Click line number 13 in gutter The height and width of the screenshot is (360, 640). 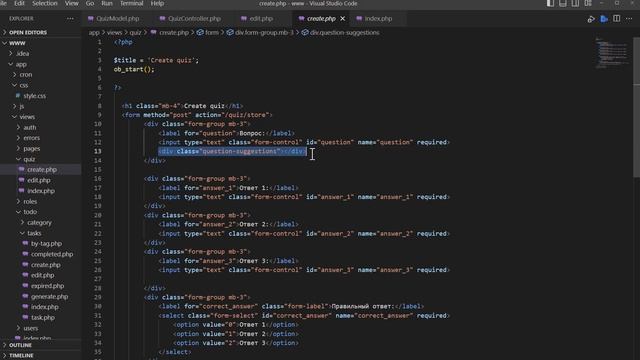(x=98, y=151)
